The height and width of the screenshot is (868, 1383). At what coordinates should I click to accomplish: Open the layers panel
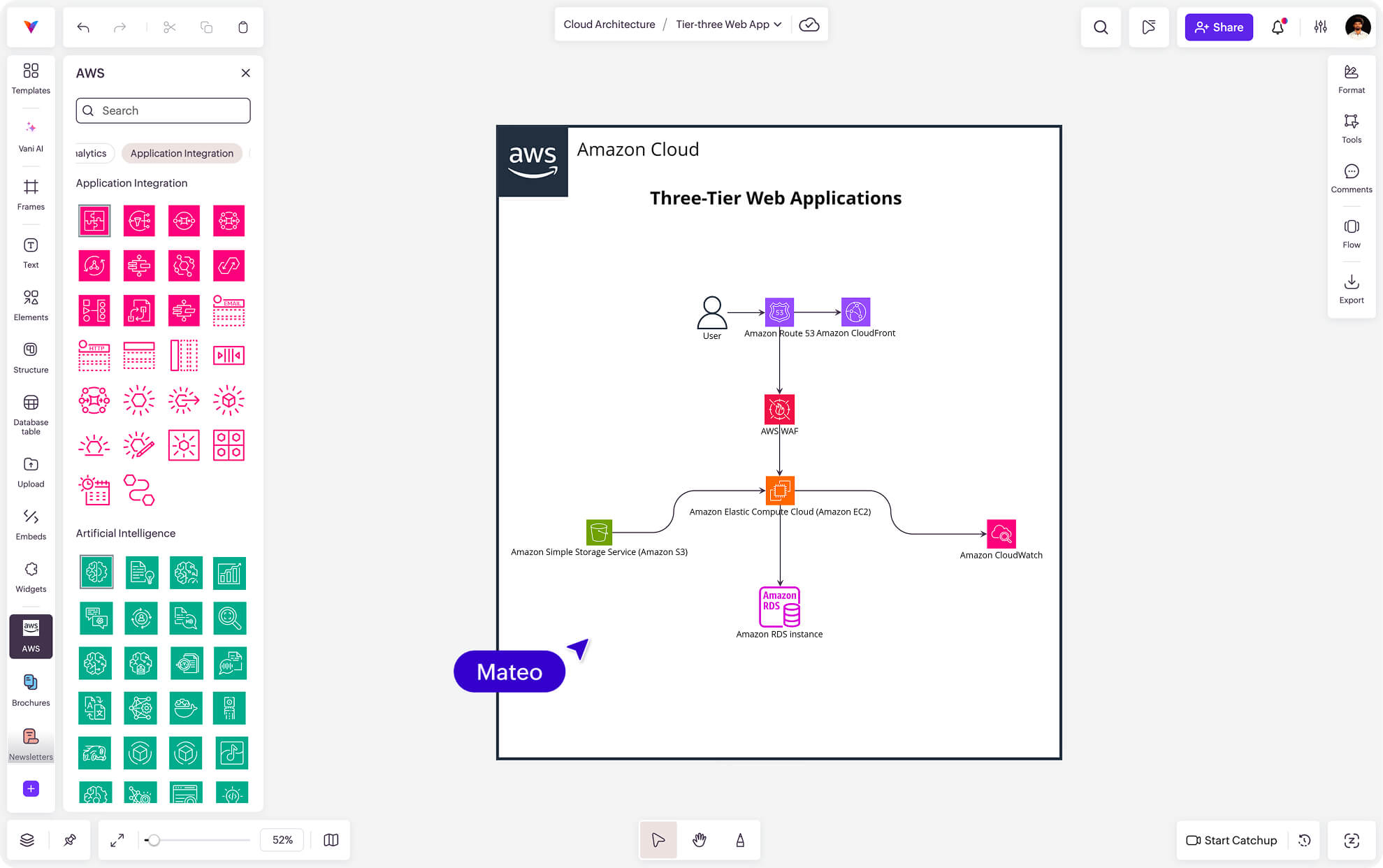27,840
